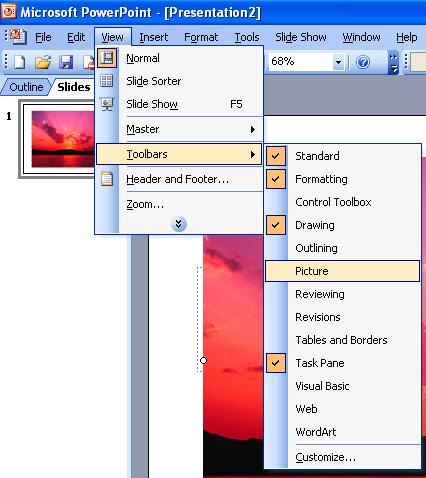Enable the Picture toolbar

point(342,271)
